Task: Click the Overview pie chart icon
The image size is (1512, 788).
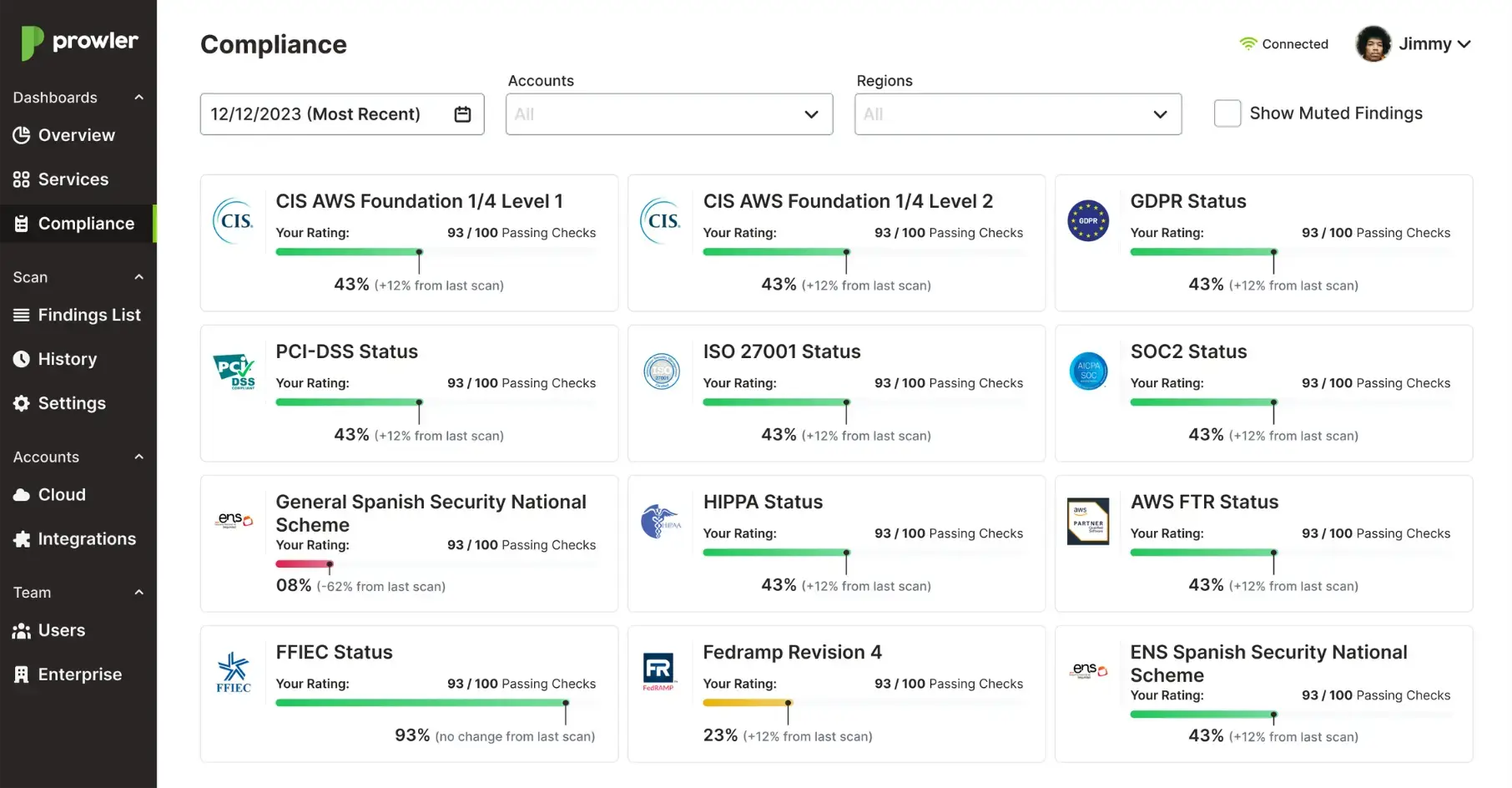Action: pos(22,135)
